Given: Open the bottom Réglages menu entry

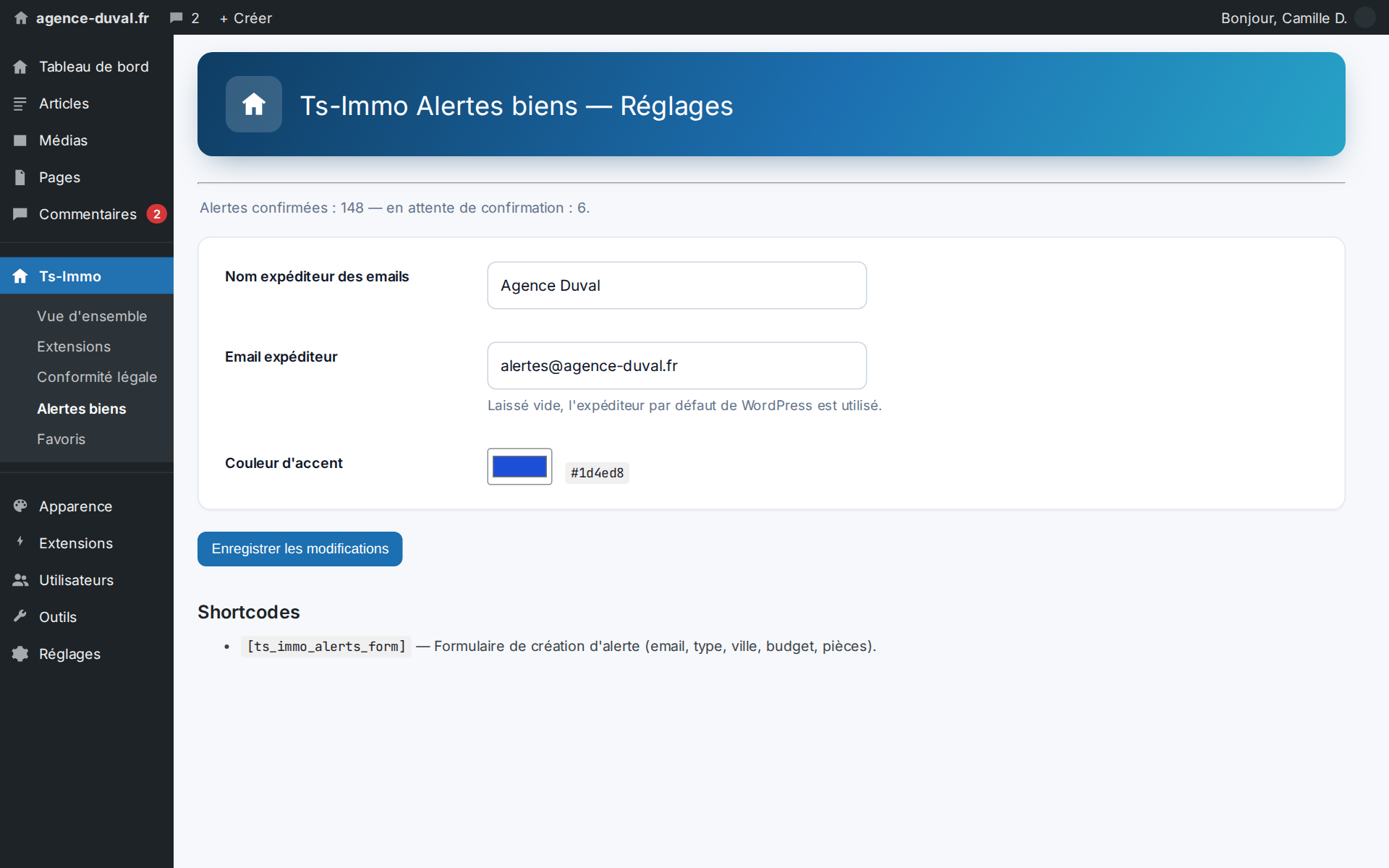Looking at the screenshot, I should tap(87, 654).
